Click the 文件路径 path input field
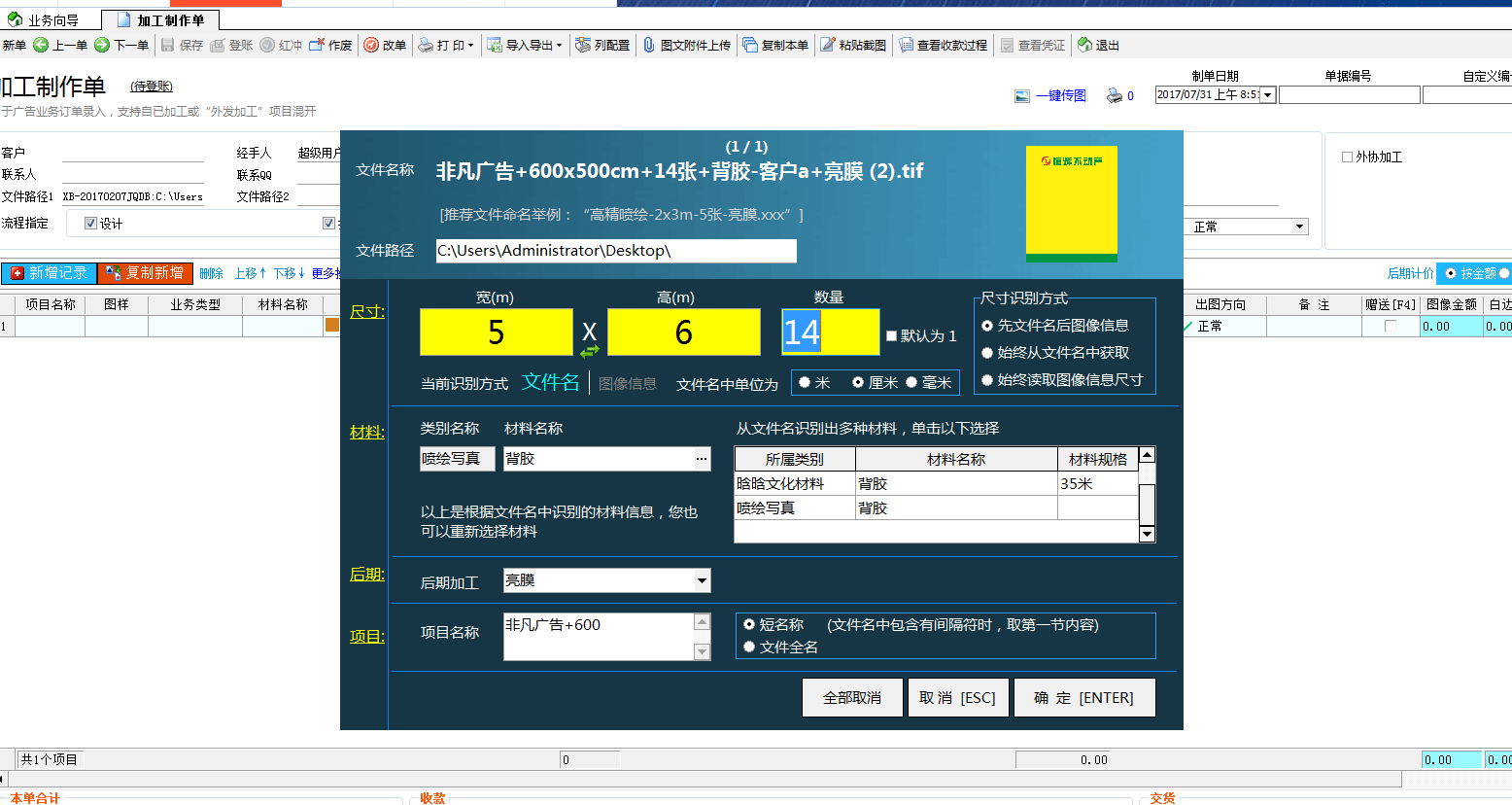 pyautogui.click(x=615, y=251)
